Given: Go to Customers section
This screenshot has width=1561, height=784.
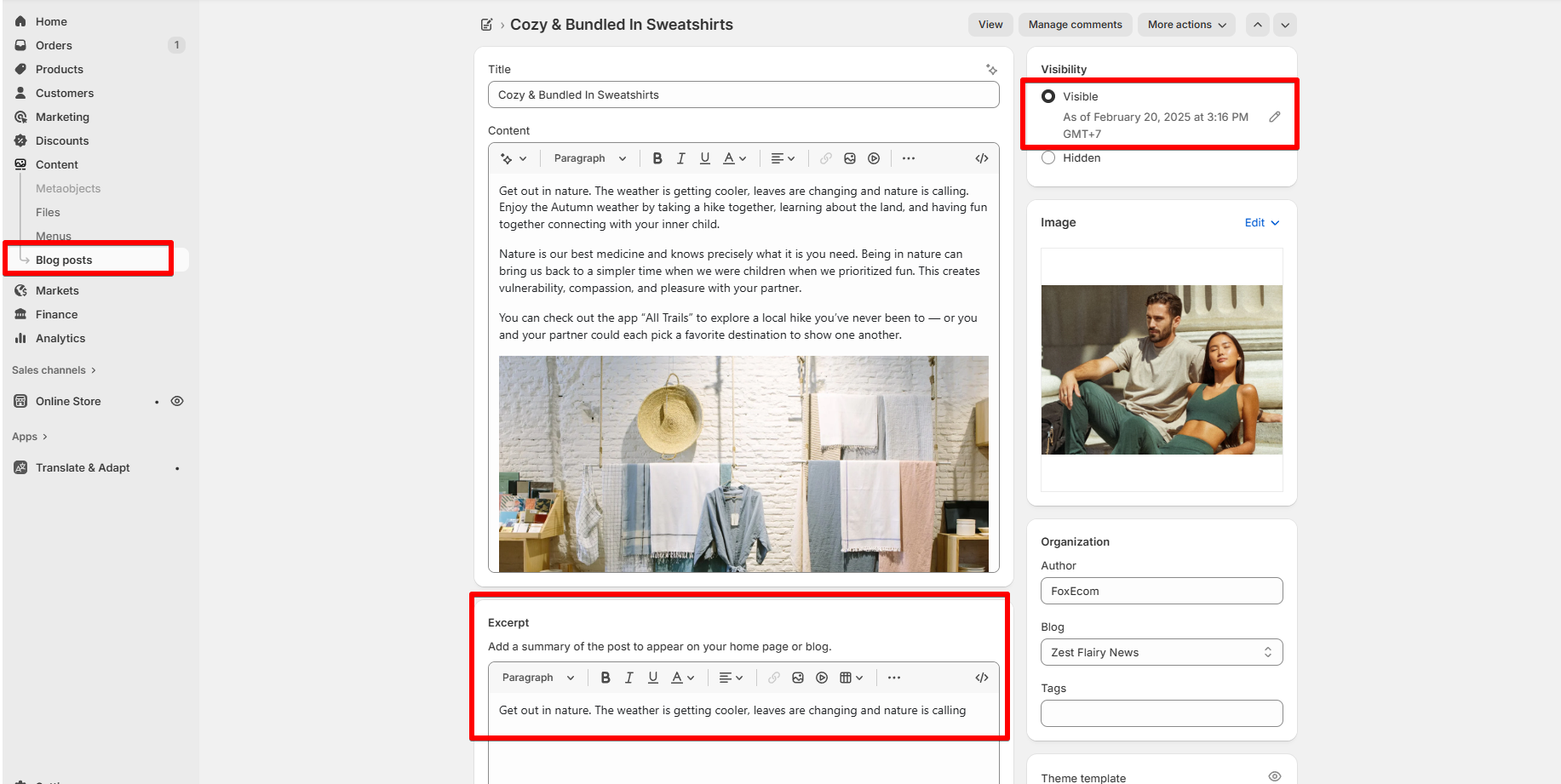Looking at the screenshot, I should (x=64, y=93).
